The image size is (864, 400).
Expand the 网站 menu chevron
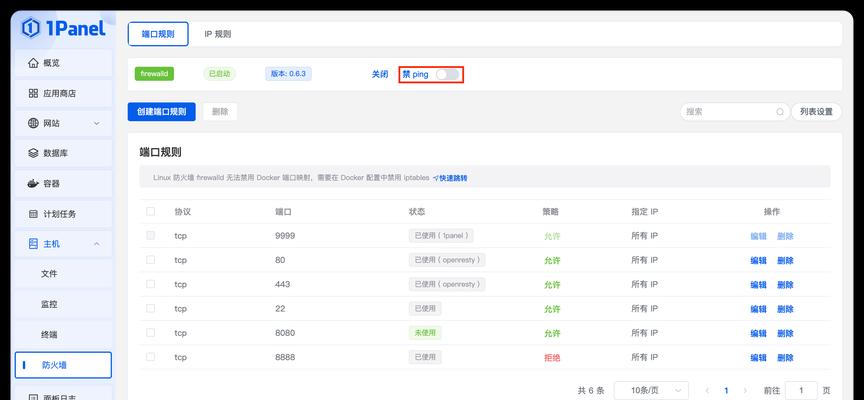click(x=96, y=123)
